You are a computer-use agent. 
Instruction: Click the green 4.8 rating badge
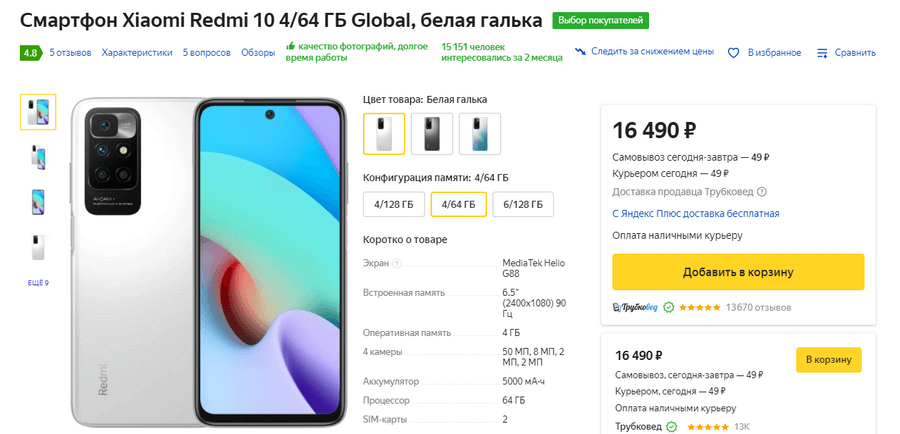coord(30,52)
